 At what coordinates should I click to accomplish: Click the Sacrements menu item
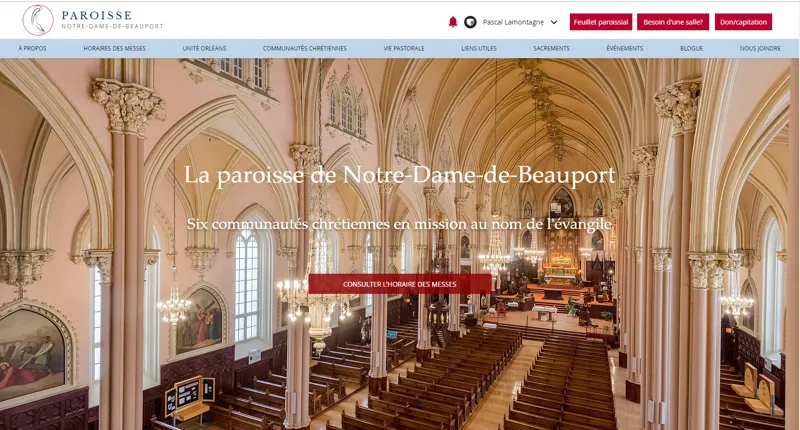pos(551,48)
